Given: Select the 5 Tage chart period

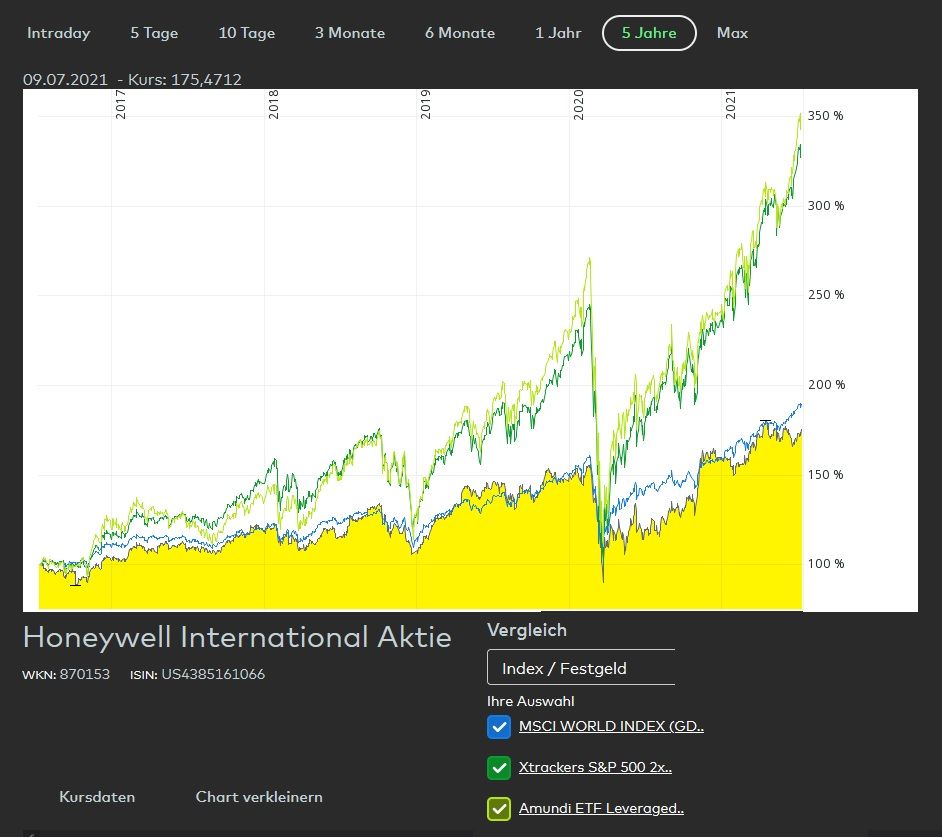Looking at the screenshot, I should [x=154, y=33].
